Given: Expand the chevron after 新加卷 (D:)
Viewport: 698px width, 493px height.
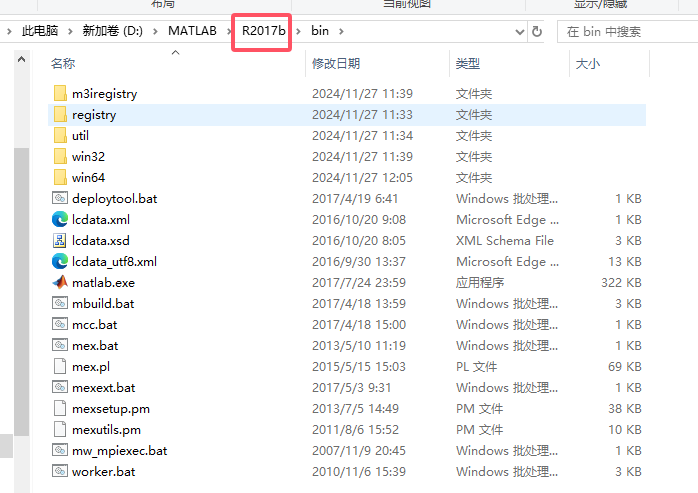Looking at the screenshot, I should (x=155, y=31).
